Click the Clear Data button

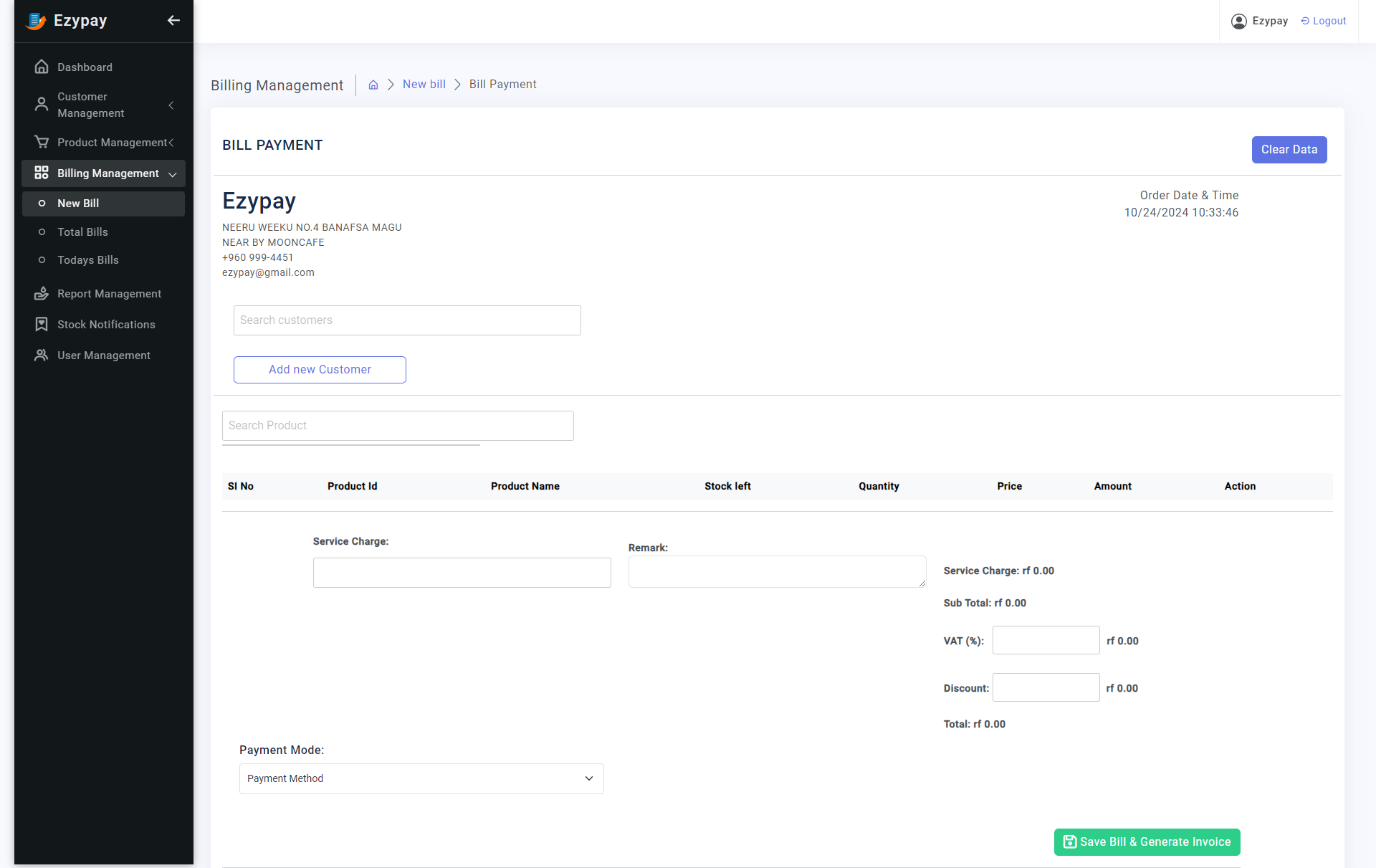click(x=1289, y=150)
